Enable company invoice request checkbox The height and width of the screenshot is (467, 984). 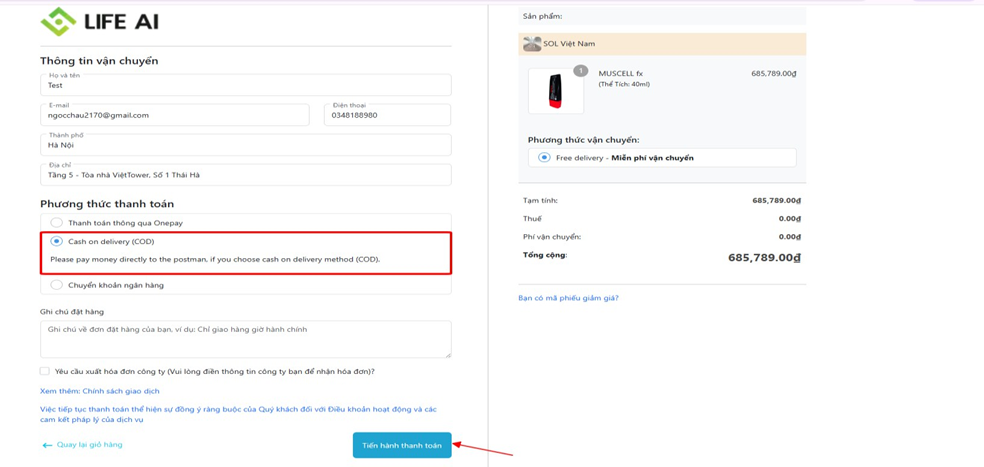45,371
